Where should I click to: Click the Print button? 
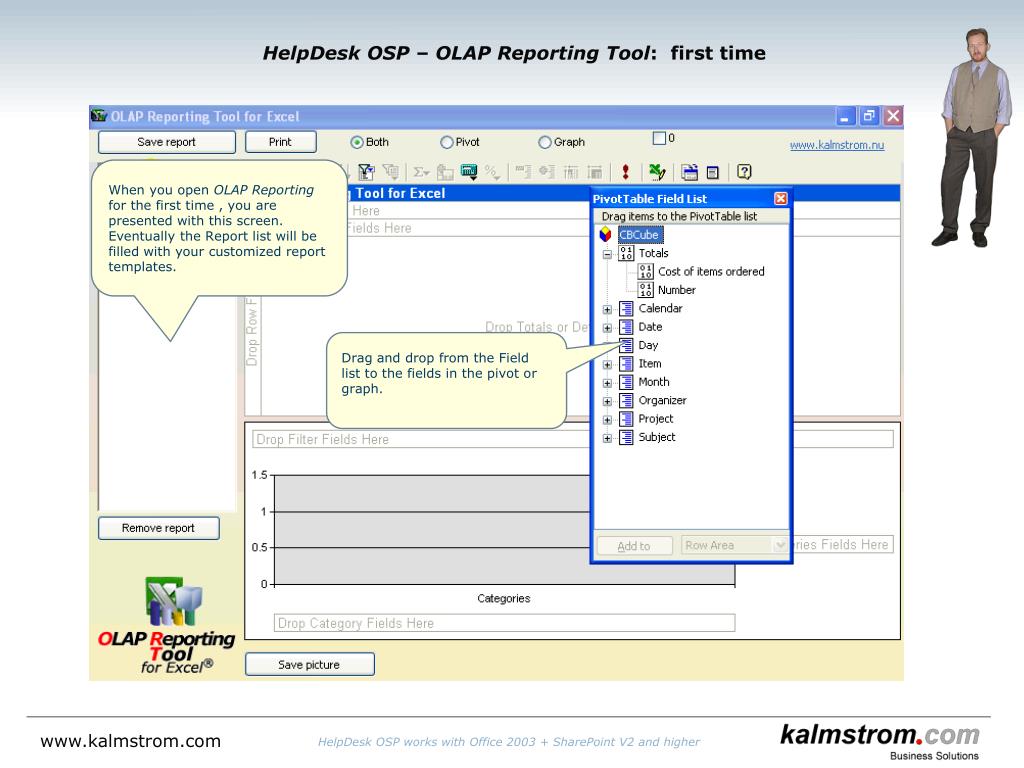(x=280, y=142)
